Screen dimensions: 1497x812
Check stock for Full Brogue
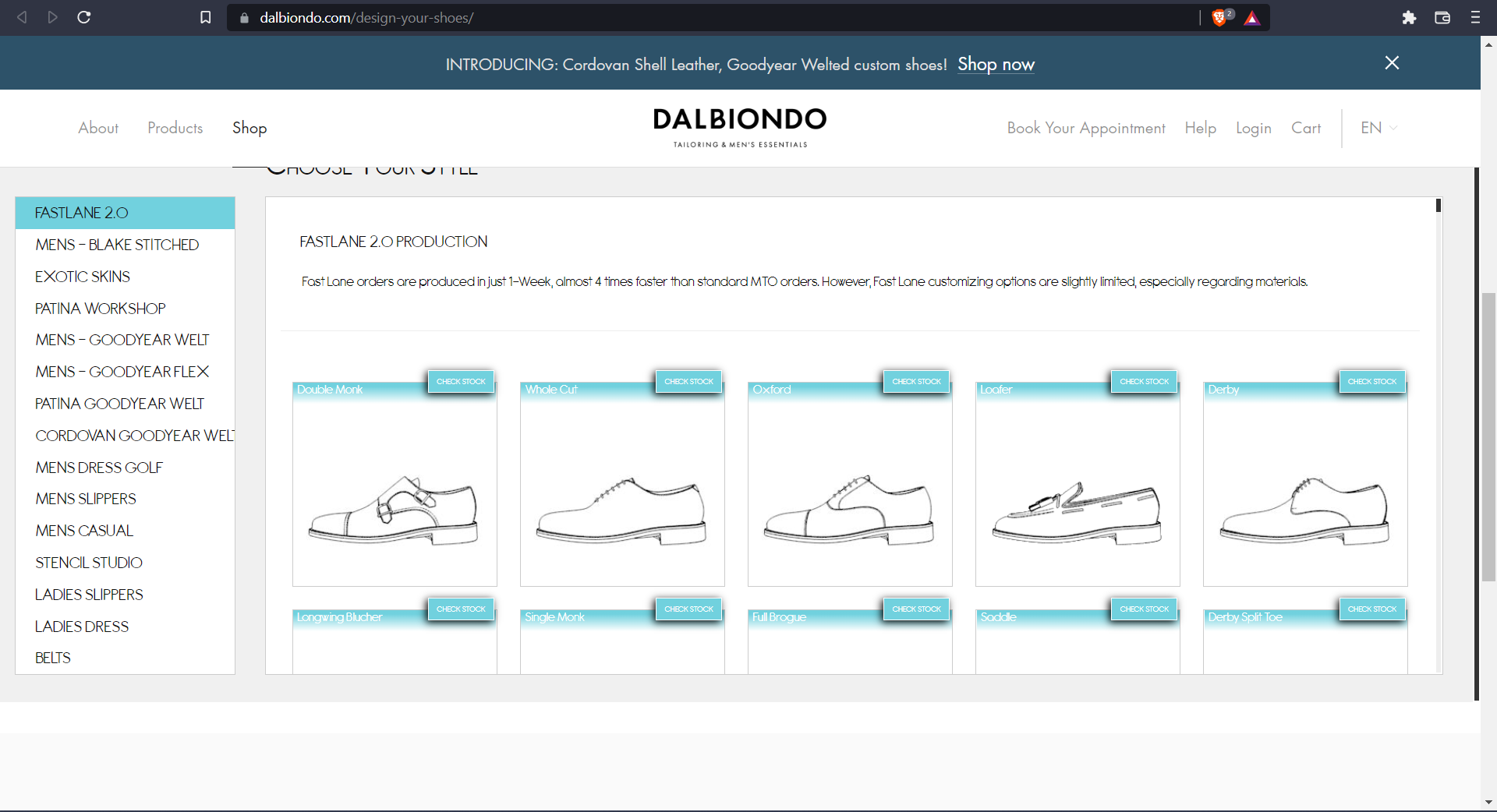point(916,609)
